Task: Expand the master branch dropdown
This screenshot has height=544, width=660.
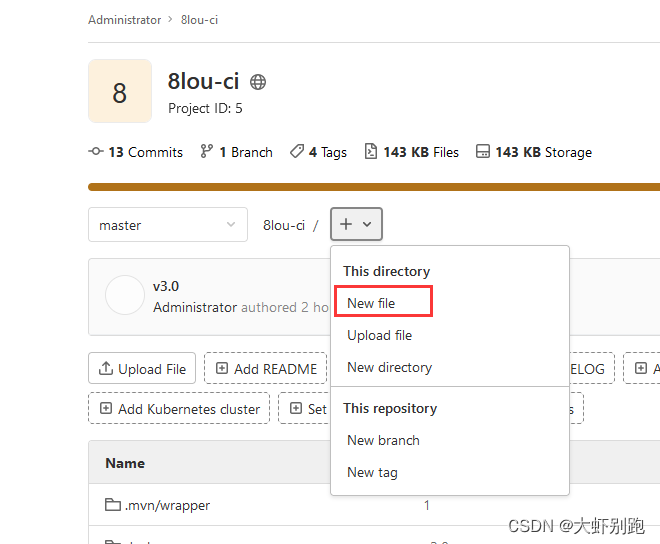Action: pyautogui.click(x=167, y=225)
